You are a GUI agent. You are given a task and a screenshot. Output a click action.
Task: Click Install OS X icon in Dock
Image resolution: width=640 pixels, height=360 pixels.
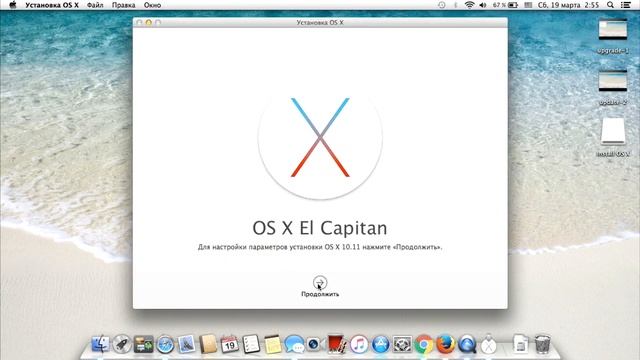click(489, 344)
